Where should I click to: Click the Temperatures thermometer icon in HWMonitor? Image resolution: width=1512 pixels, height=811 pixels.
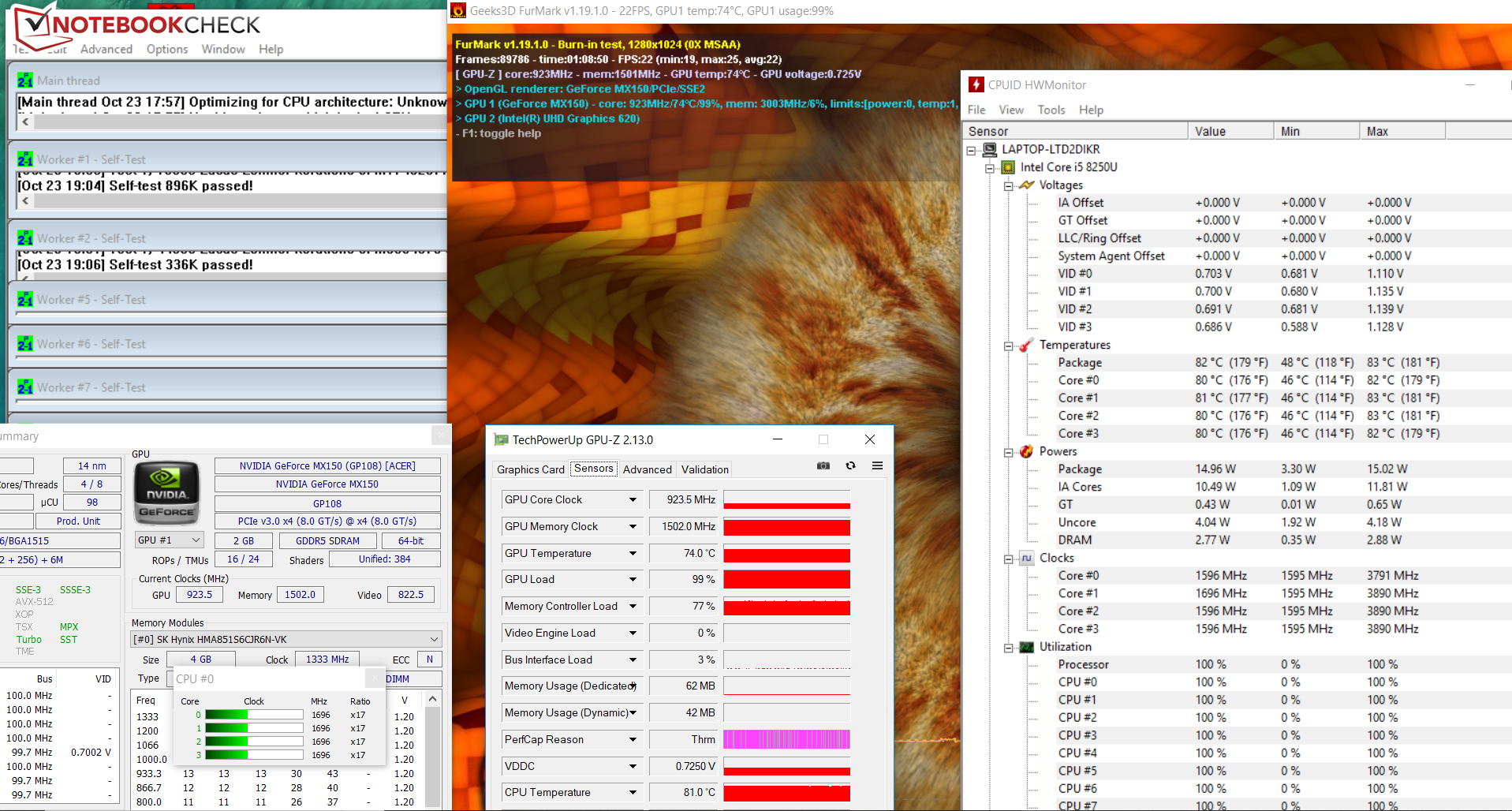[x=1026, y=345]
